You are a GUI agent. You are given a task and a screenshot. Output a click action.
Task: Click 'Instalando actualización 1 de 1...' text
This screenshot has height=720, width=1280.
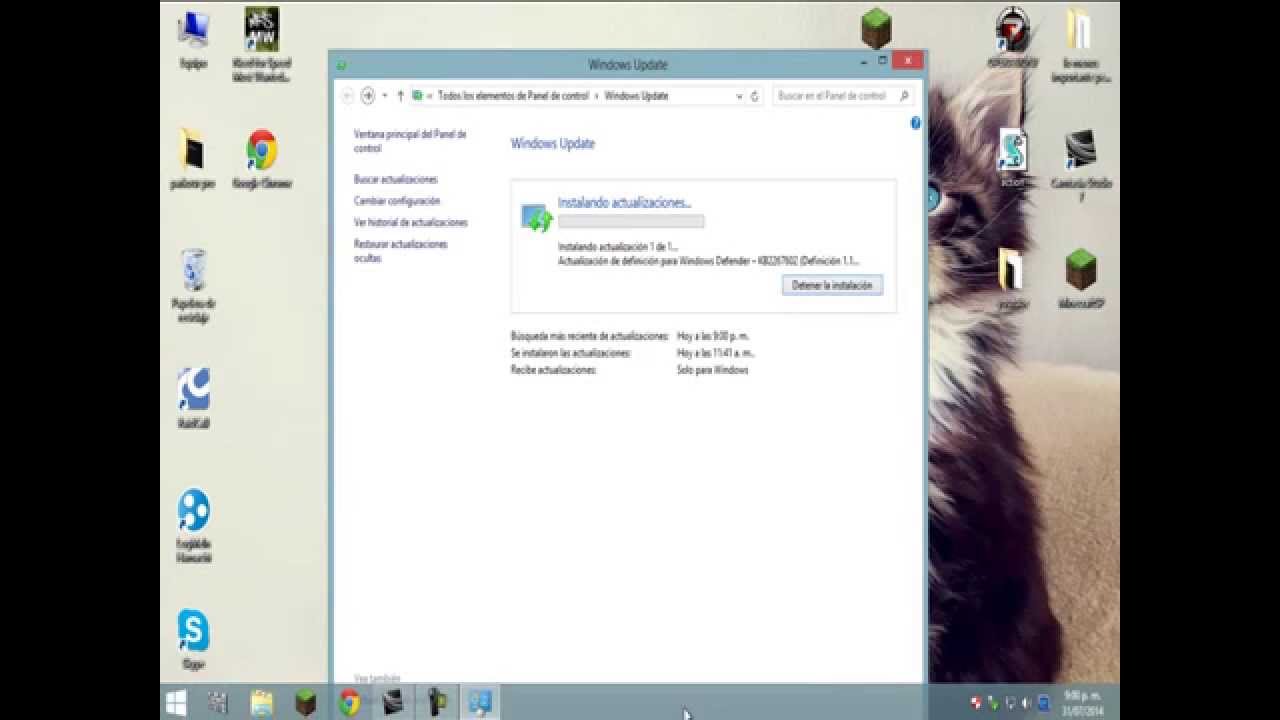click(x=618, y=246)
